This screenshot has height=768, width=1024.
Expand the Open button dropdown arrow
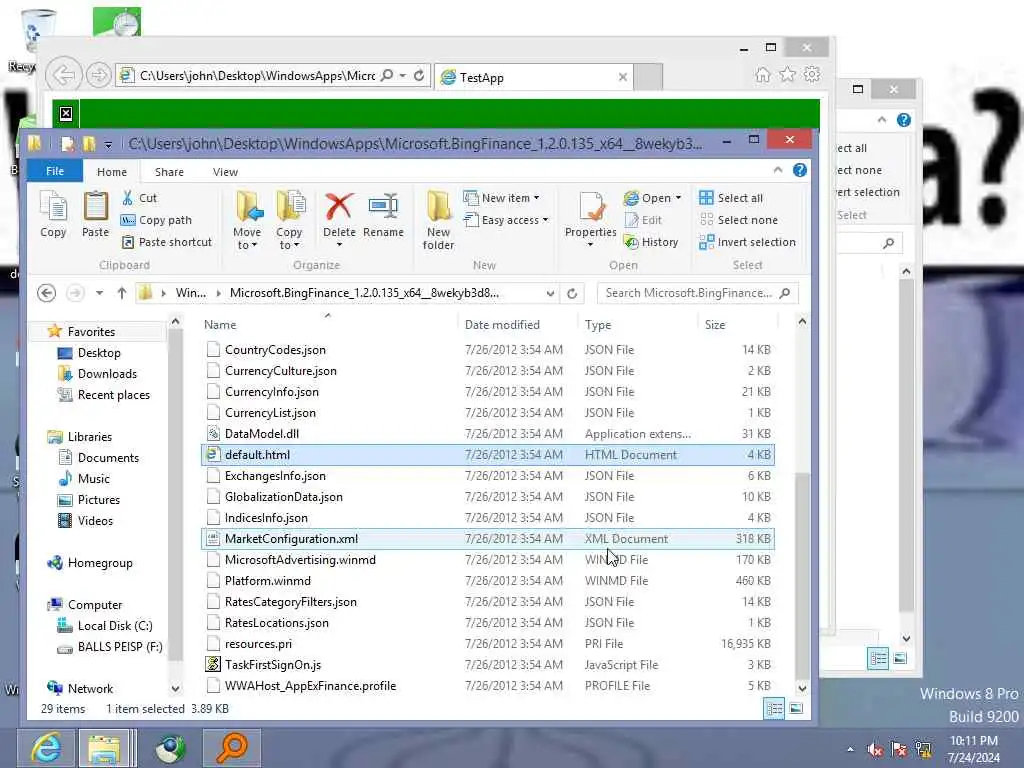pos(679,198)
